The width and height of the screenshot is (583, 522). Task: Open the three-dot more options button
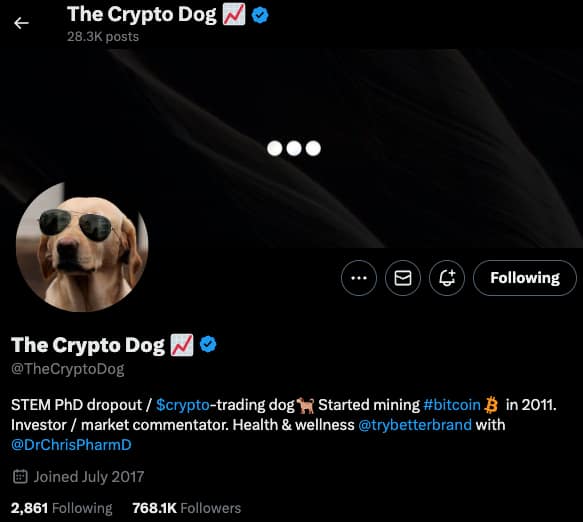pos(359,278)
